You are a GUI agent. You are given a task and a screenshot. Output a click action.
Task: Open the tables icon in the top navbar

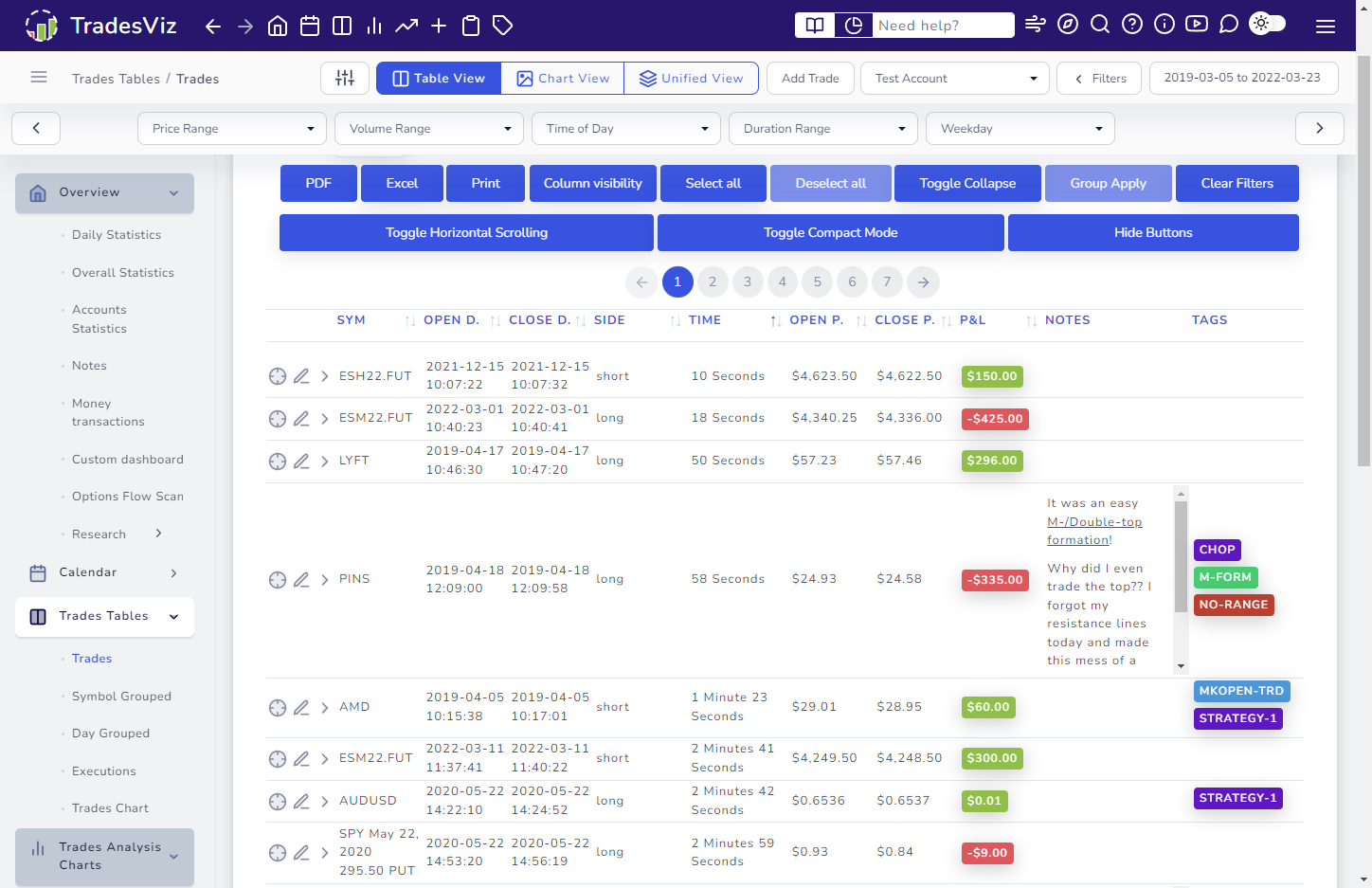342,26
